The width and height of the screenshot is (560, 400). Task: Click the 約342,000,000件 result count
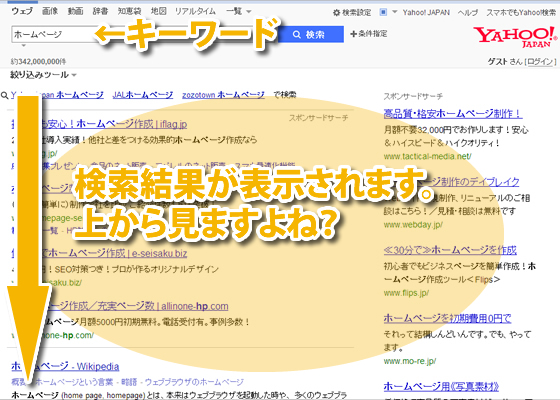coord(38,61)
